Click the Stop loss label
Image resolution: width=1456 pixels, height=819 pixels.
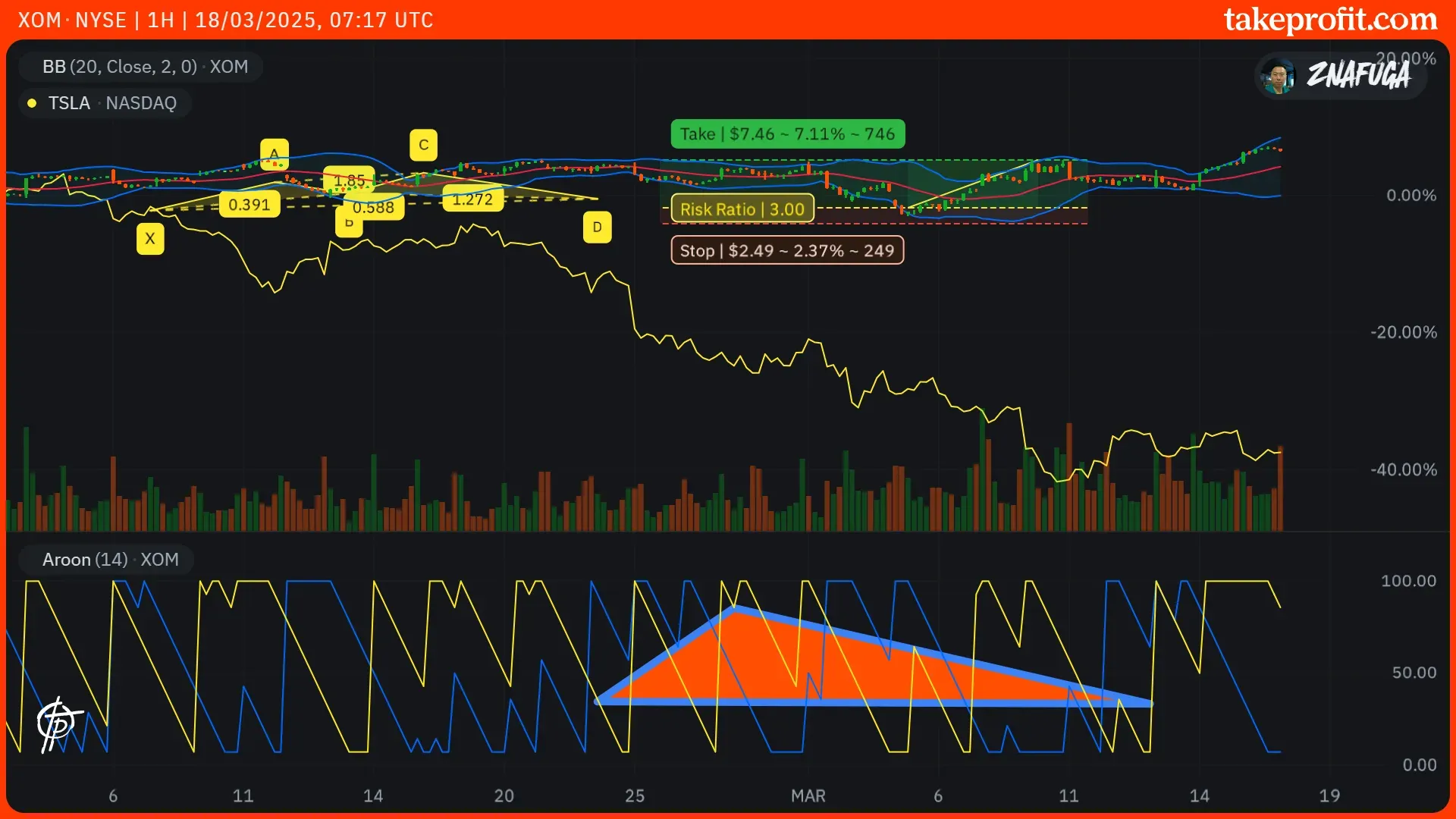click(x=786, y=251)
